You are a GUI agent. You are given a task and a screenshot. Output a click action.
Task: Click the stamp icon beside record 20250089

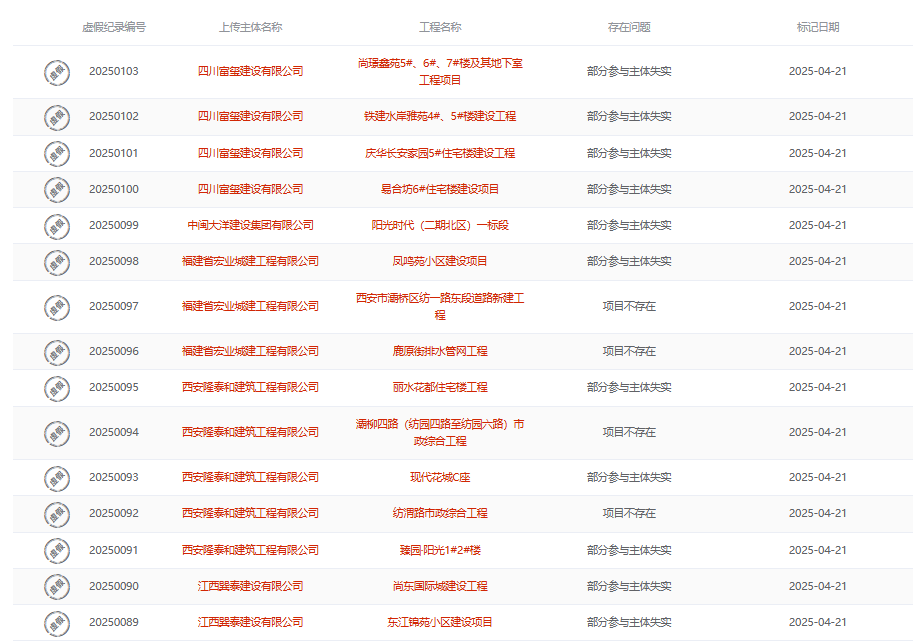[55, 621]
